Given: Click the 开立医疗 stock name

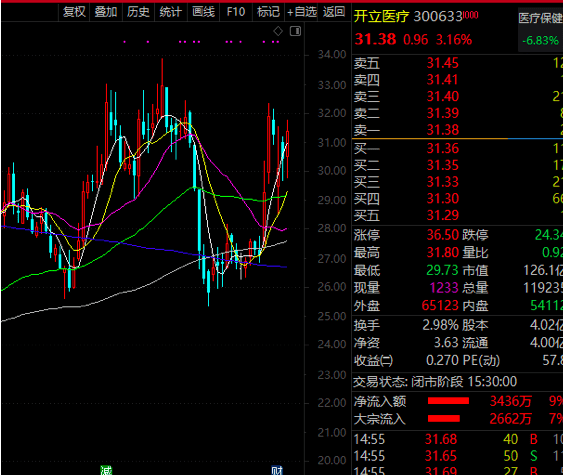Looking at the screenshot, I should click(x=381, y=17).
